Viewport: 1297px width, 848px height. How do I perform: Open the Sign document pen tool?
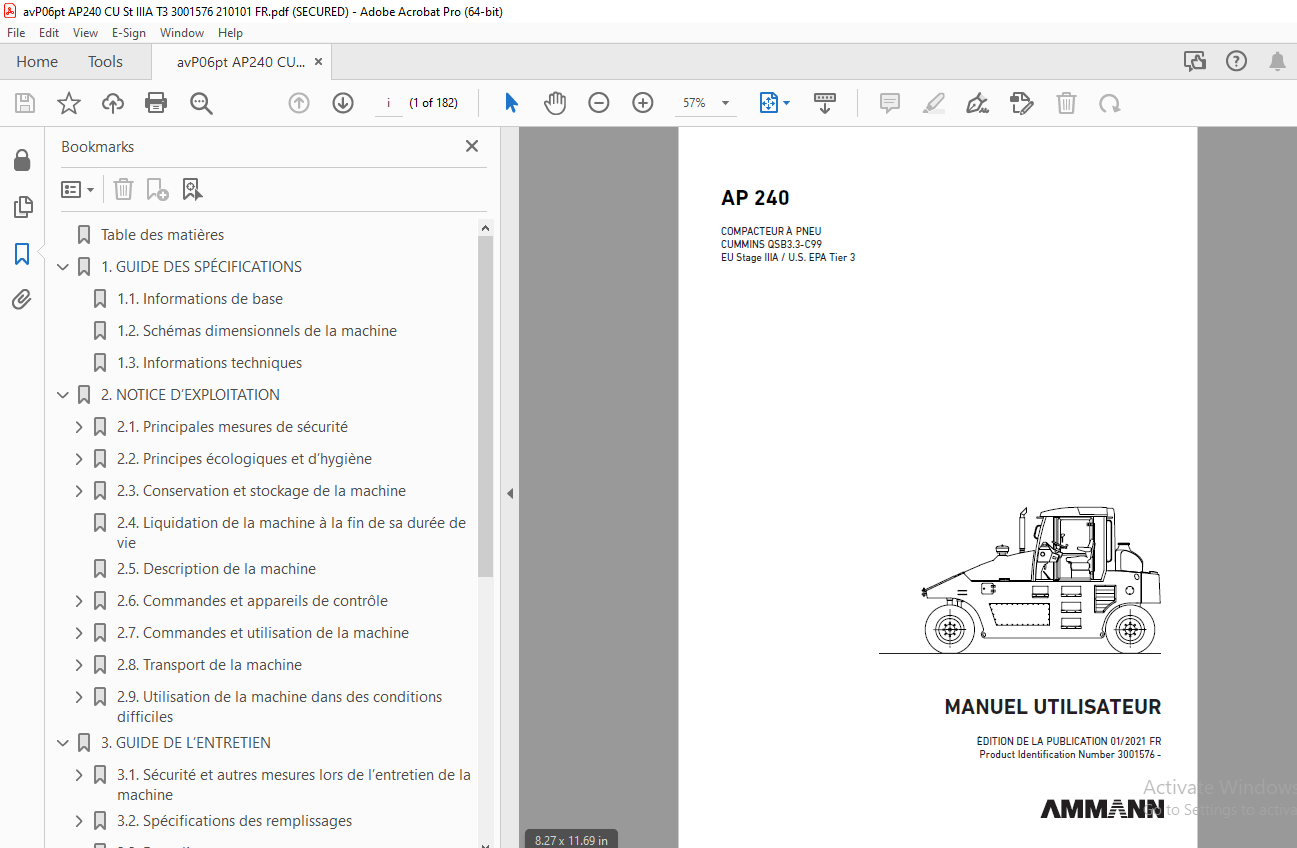978,103
